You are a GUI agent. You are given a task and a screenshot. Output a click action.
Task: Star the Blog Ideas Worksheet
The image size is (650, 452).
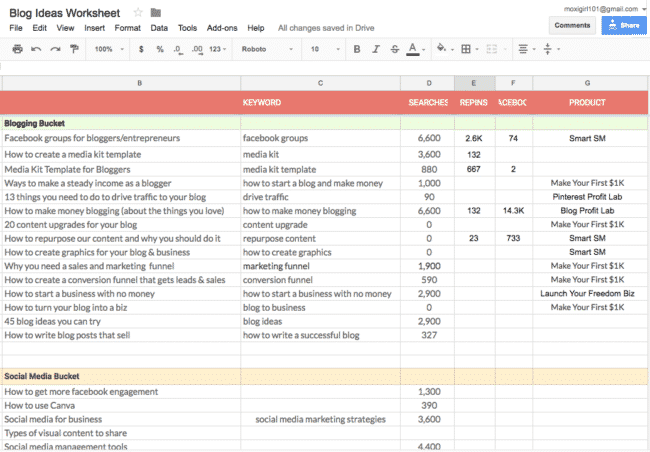pyautogui.click(x=138, y=13)
